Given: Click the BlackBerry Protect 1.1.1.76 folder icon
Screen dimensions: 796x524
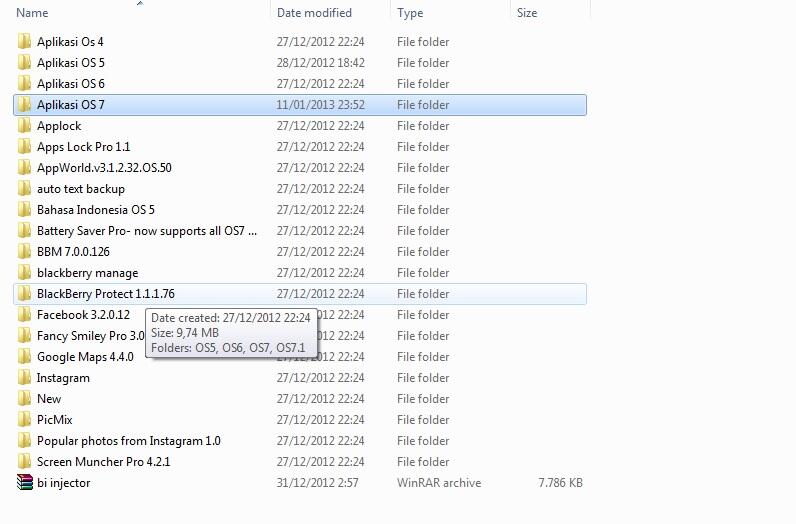Looking at the screenshot, I should coord(24,293).
